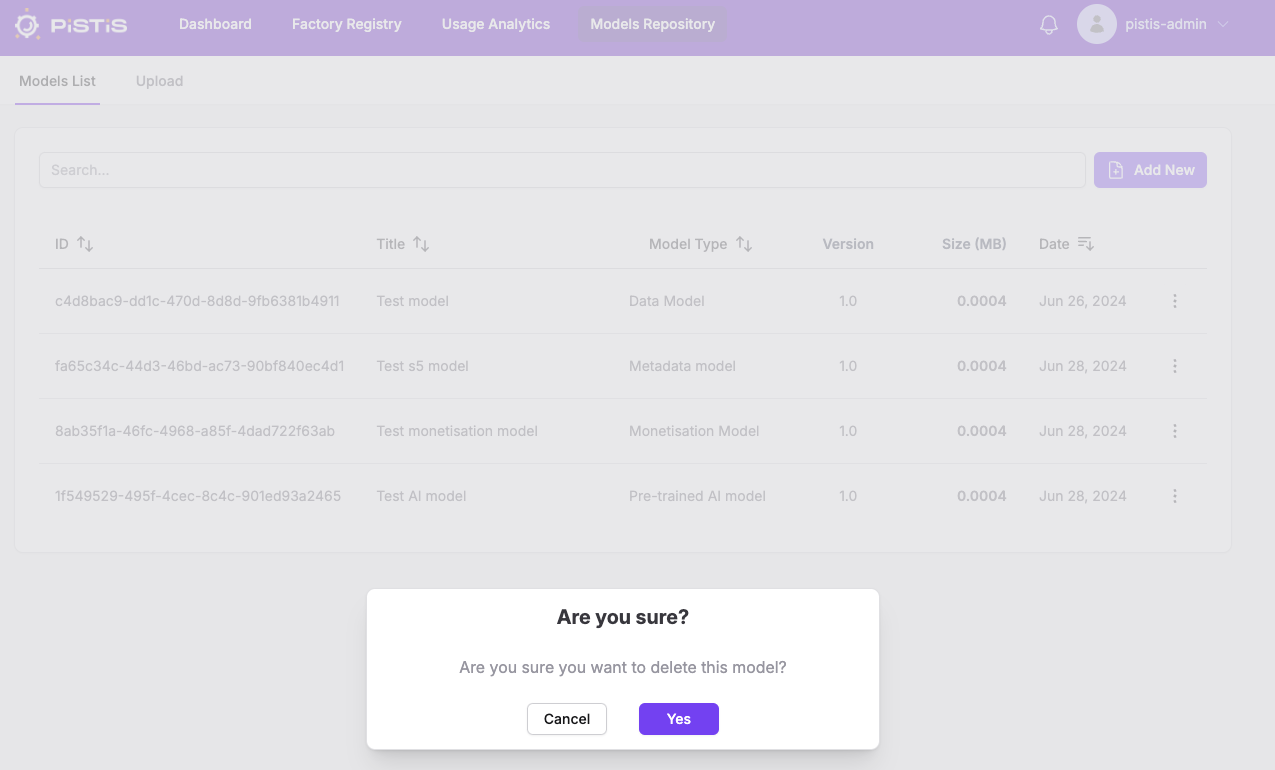
Task: Switch to the Models List tab
Action: coord(57,81)
